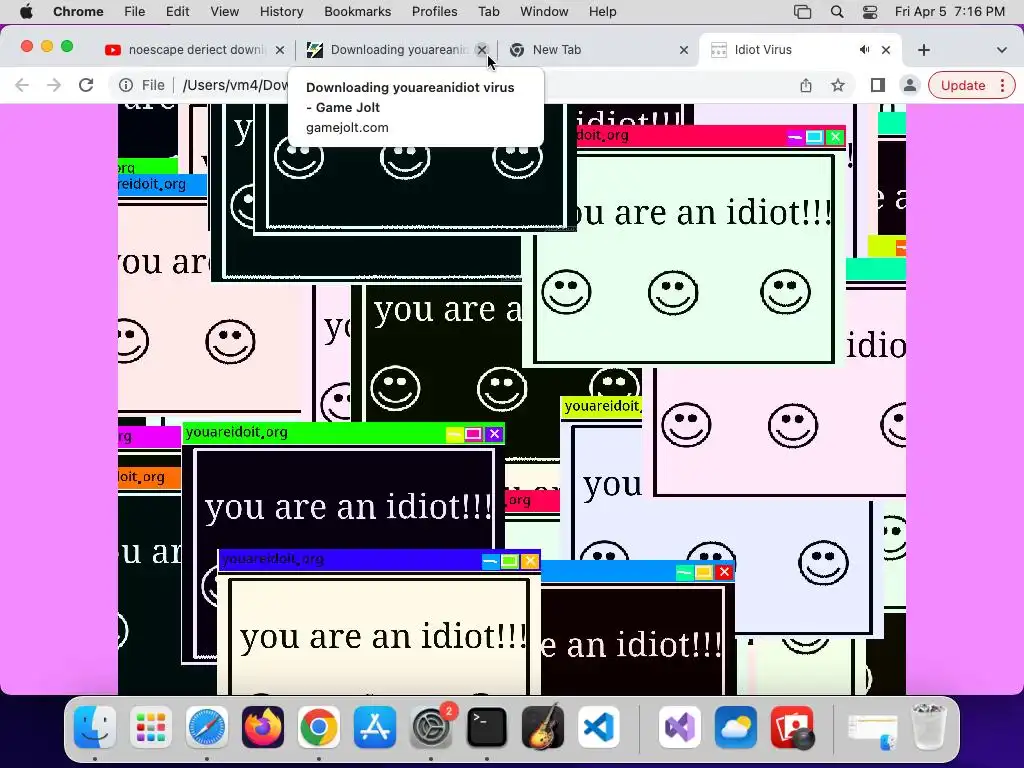1024x768 pixels.
Task: Focus the address bar path
Action: pos(235,86)
